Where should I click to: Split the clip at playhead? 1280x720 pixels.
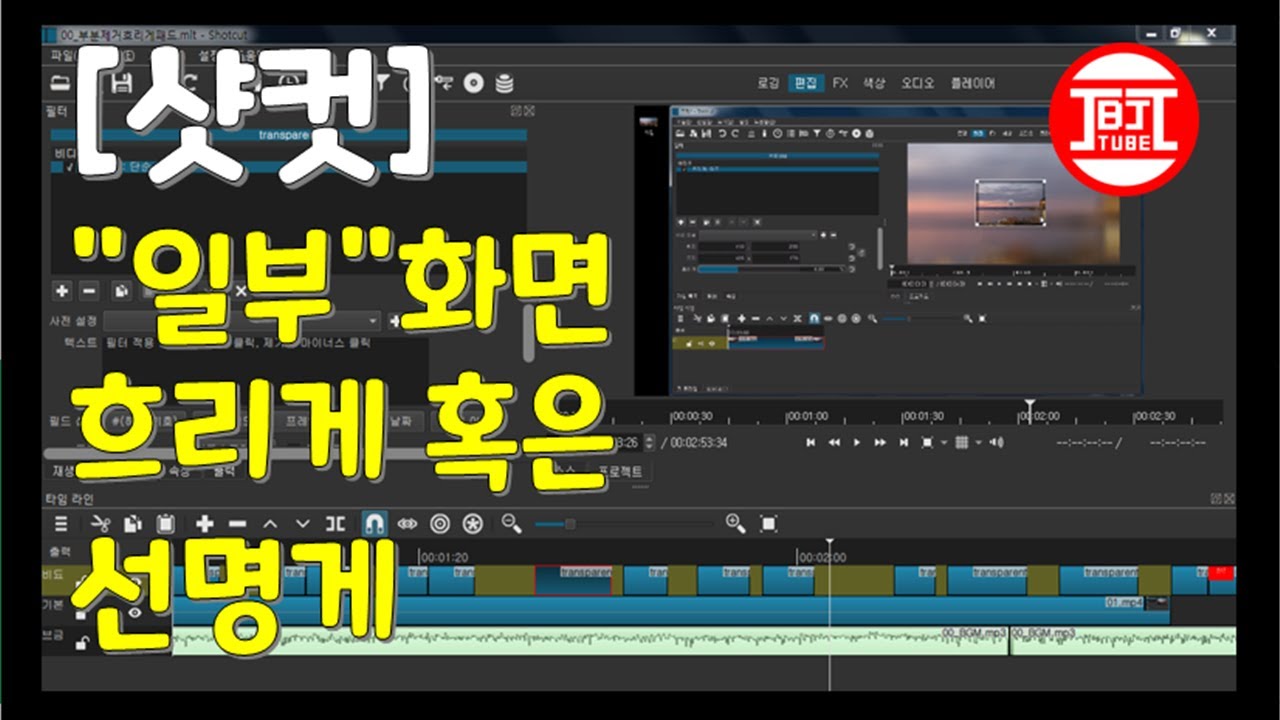click(336, 523)
